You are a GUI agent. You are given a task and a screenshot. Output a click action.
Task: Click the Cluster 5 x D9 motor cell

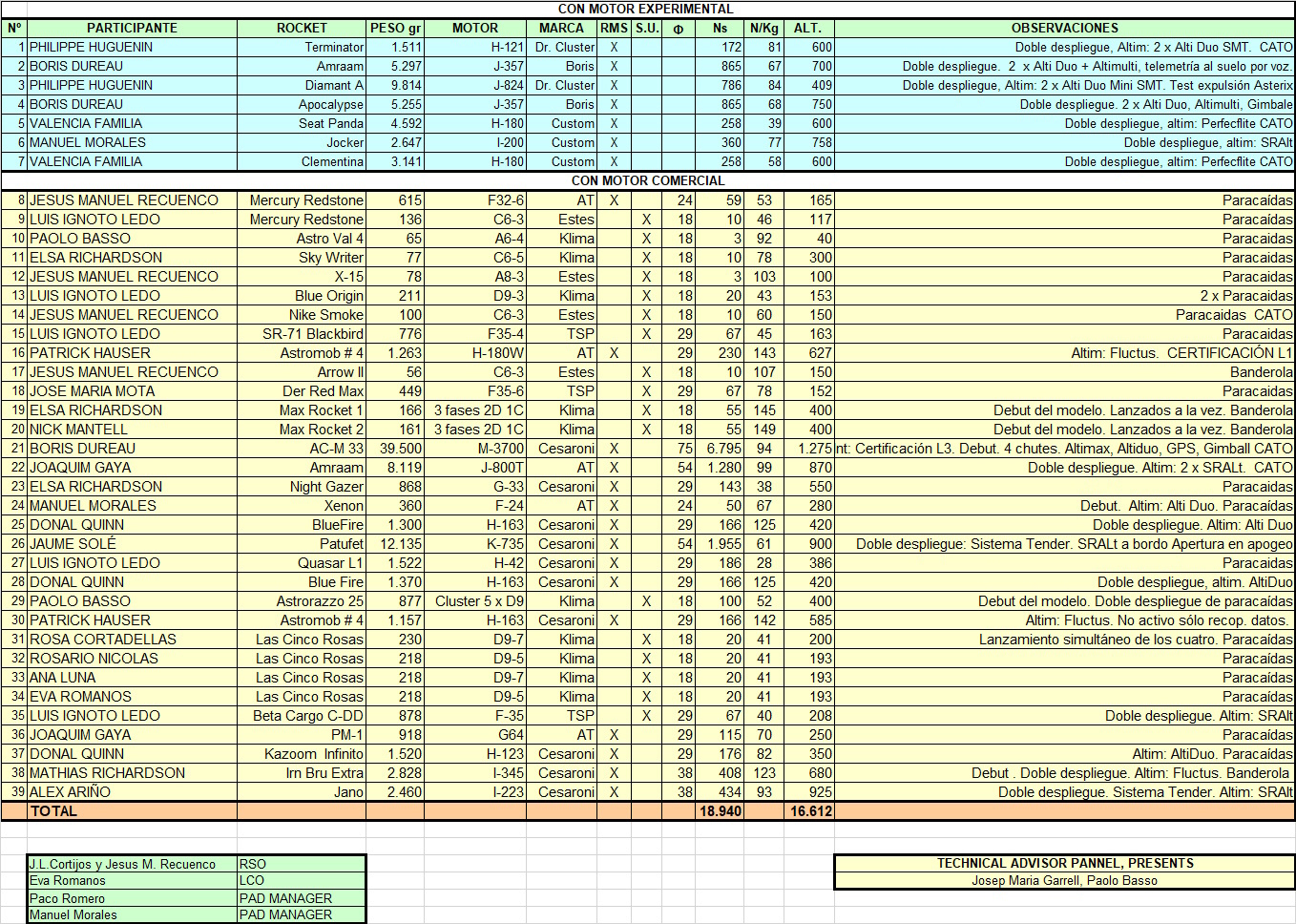474,600
